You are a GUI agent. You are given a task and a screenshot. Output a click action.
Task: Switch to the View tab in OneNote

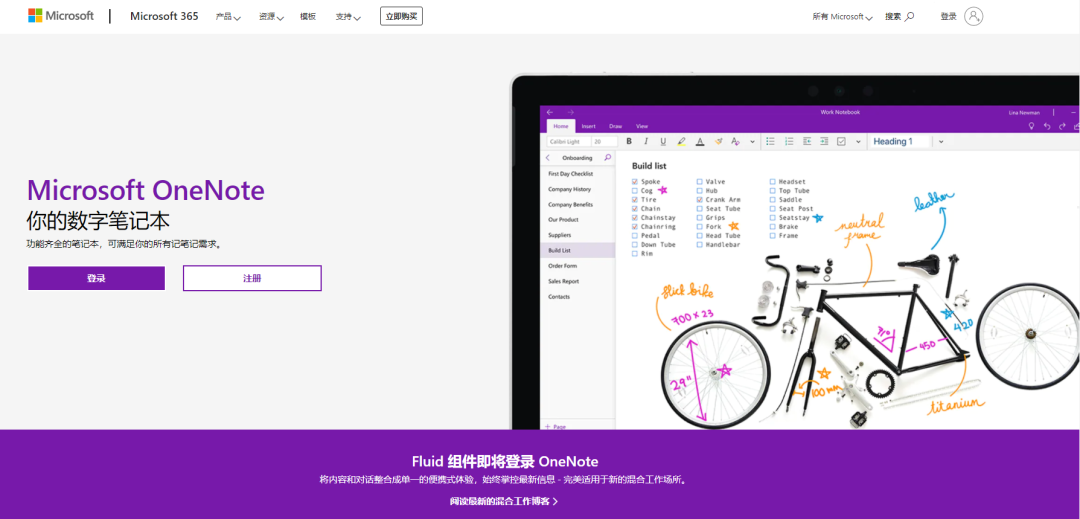pyautogui.click(x=642, y=126)
